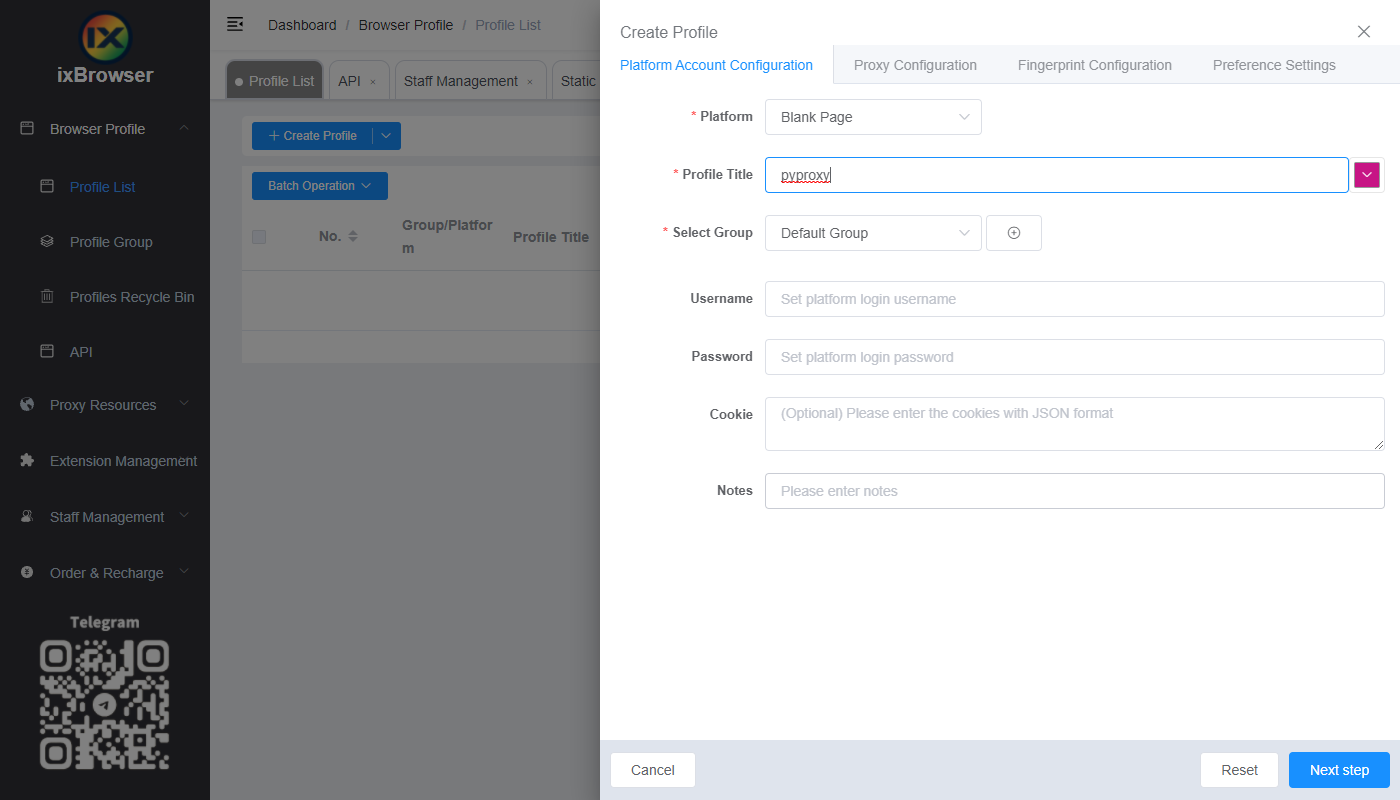
Task: Click the Reset button
Action: [x=1239, y=770]
